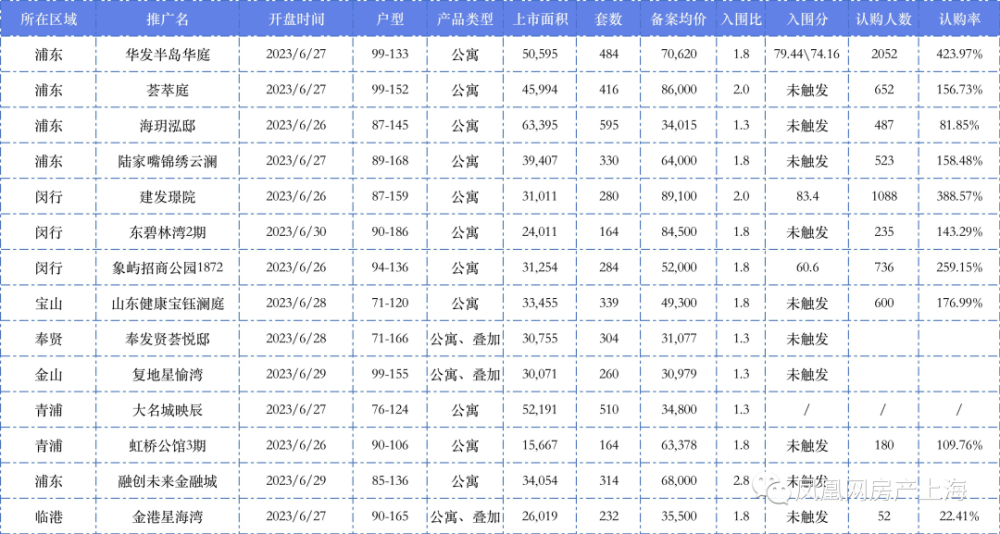Select the 象屿招商公园1872 project name cell

pyautogui.click(x=168, y=269)
